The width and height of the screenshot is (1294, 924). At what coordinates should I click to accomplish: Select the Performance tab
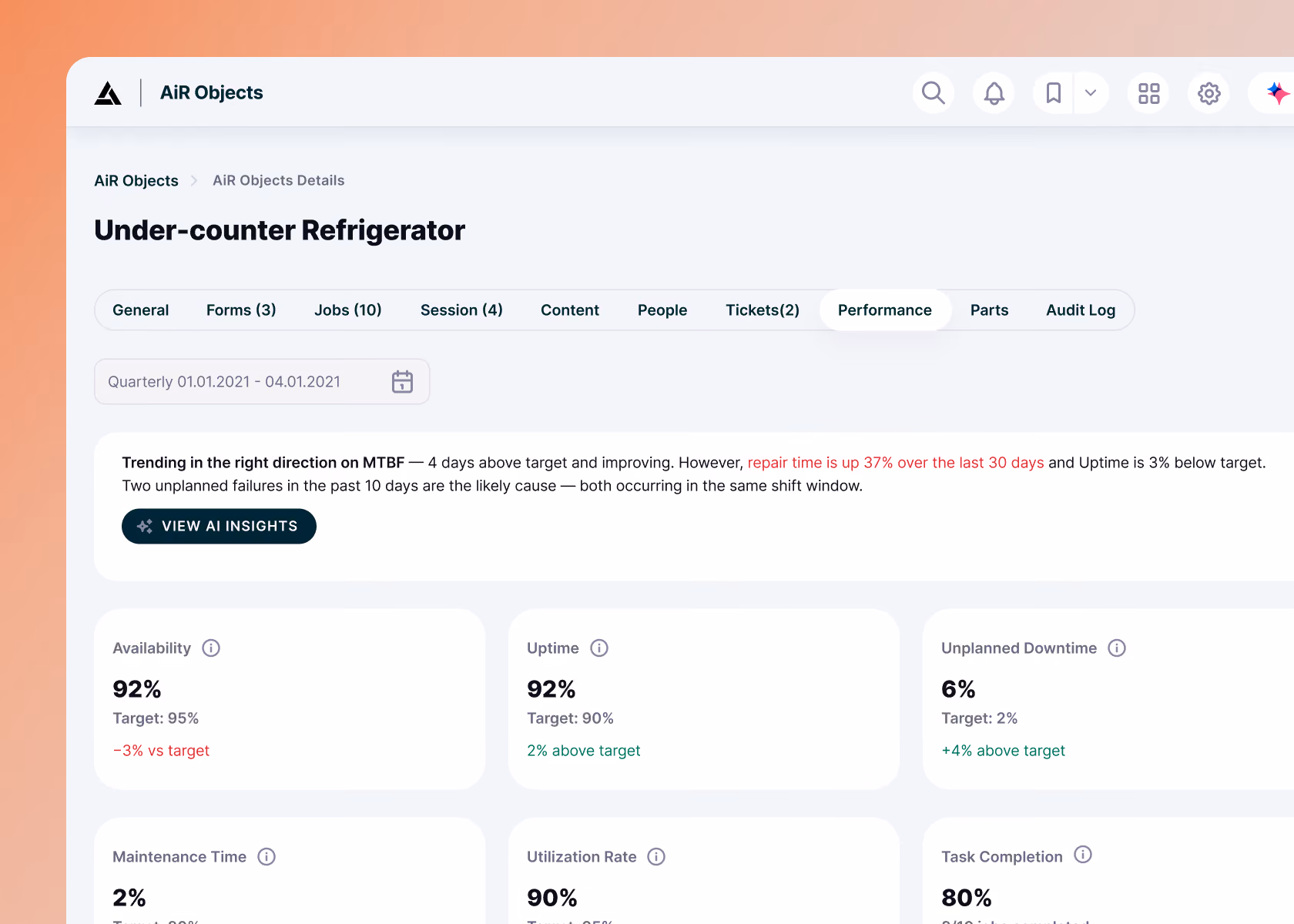pos(885,310)
